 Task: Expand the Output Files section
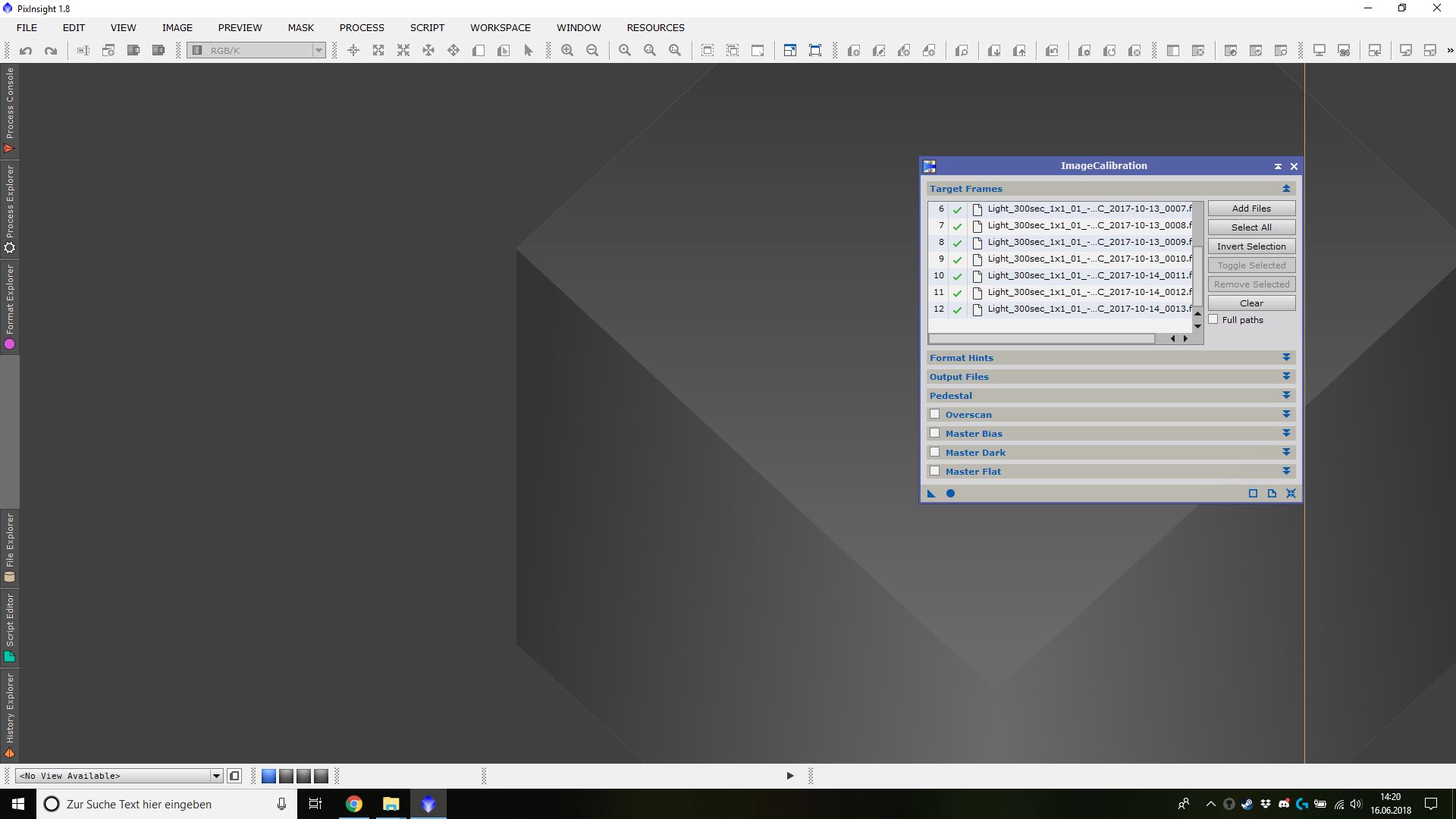[x=1286, y=376]
